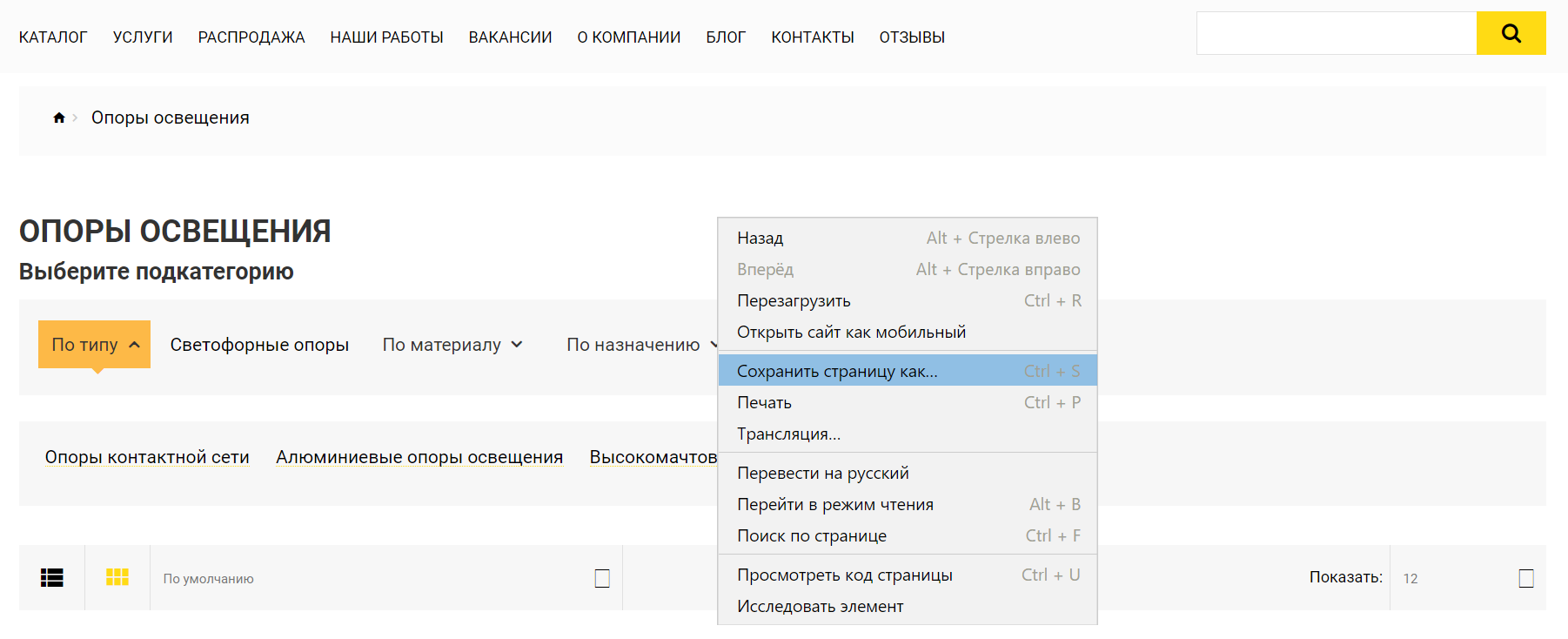Click the yellow search magnifier button
The image size is (1568, 639).
(1511, 34)
